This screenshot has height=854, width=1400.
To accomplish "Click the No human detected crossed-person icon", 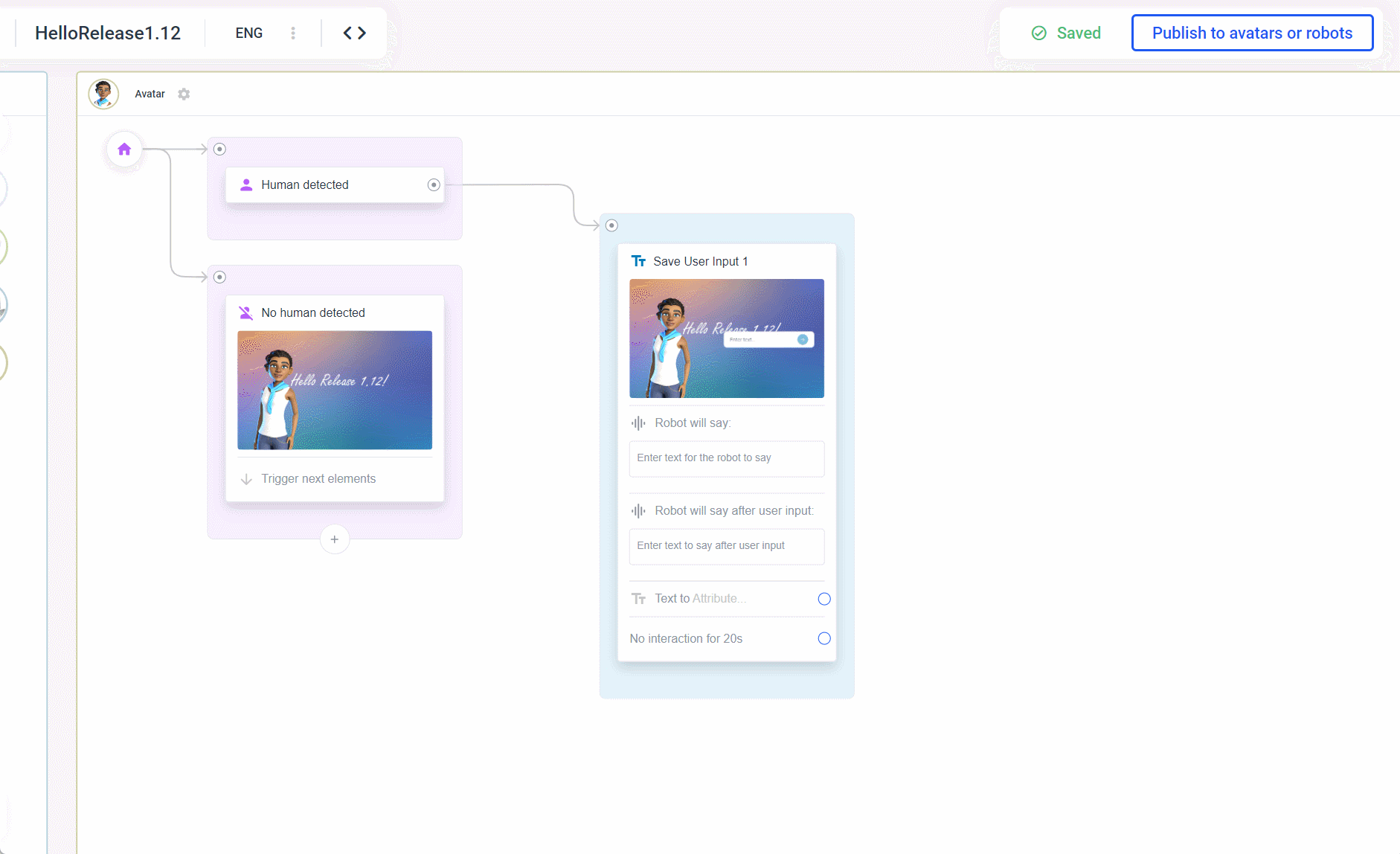I will click(246, 312).
